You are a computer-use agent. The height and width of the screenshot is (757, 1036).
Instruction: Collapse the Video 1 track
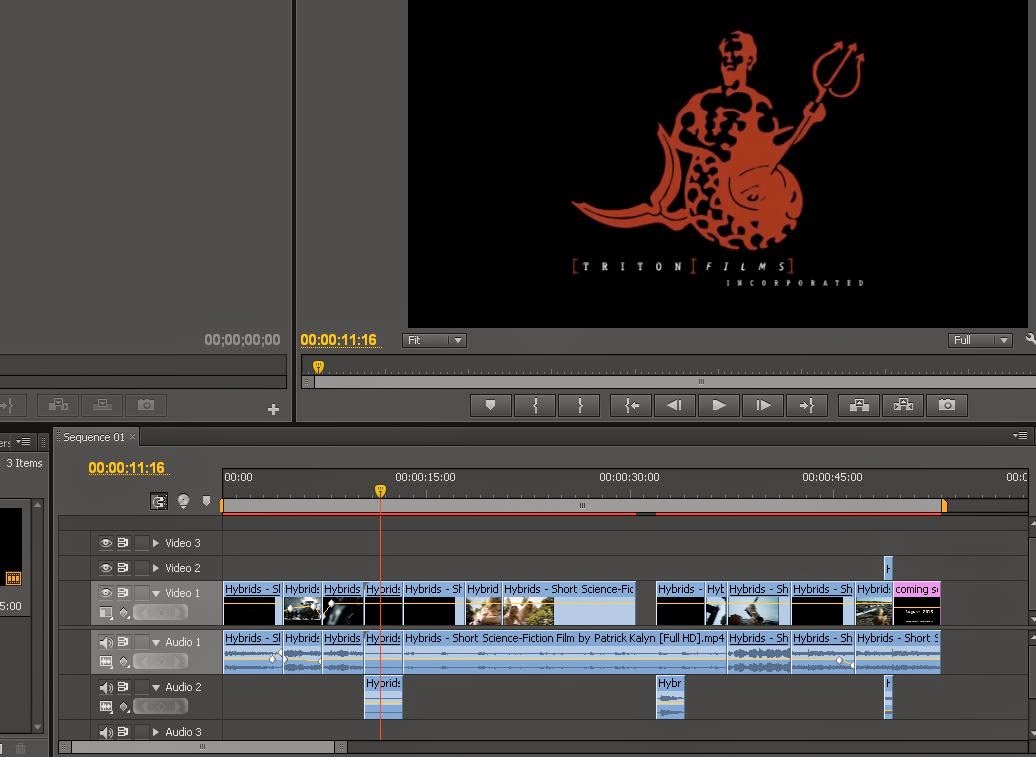tap(156, 593)
